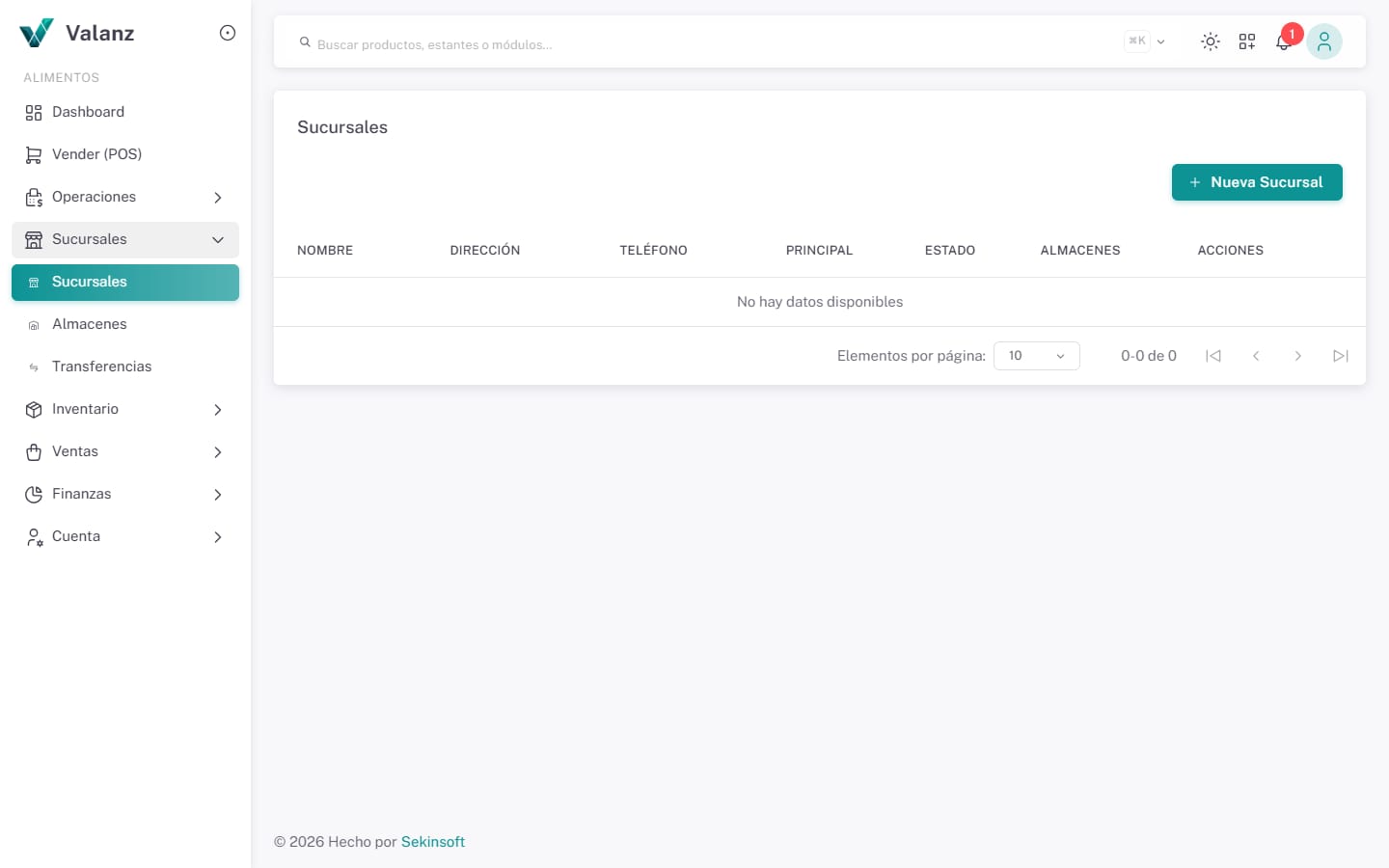
Task: Go to previous page of table
Action: tap(1256, 356)
